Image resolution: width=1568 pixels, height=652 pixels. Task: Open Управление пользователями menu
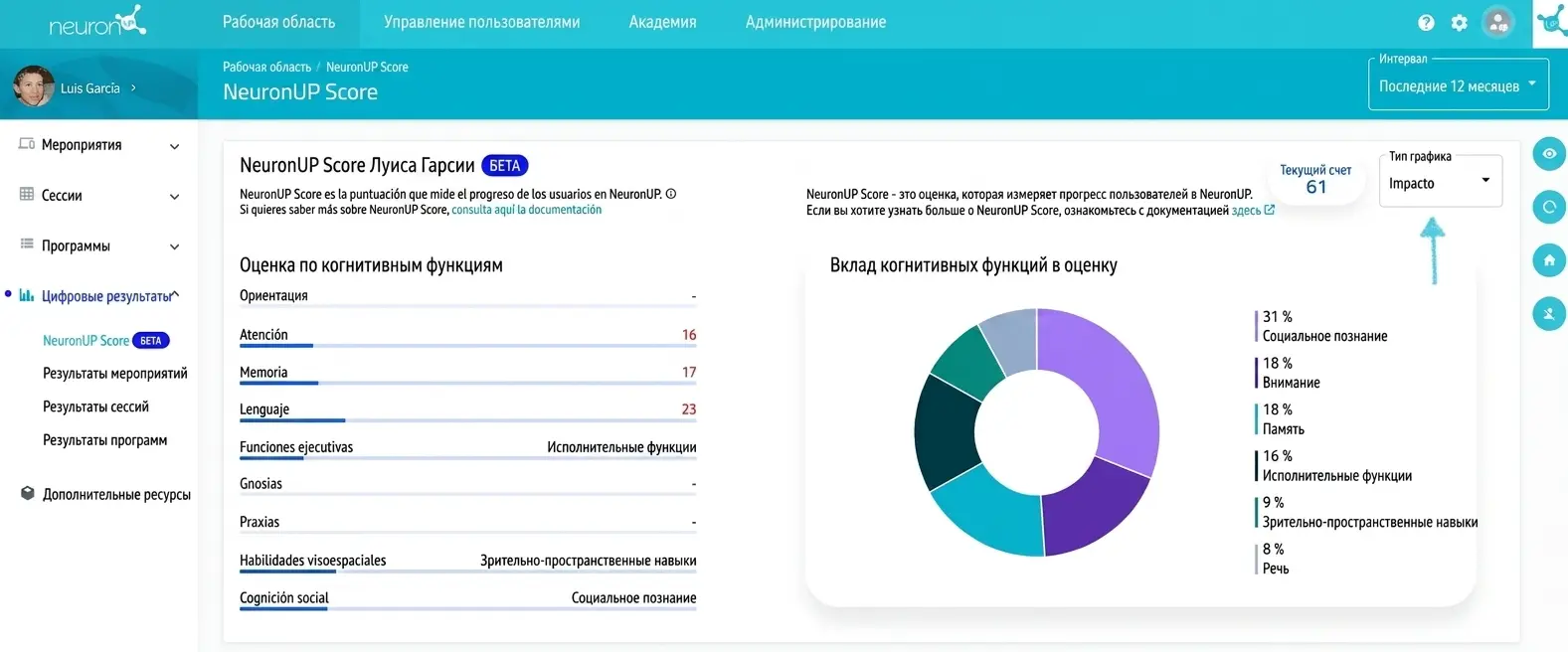[482, 22]
